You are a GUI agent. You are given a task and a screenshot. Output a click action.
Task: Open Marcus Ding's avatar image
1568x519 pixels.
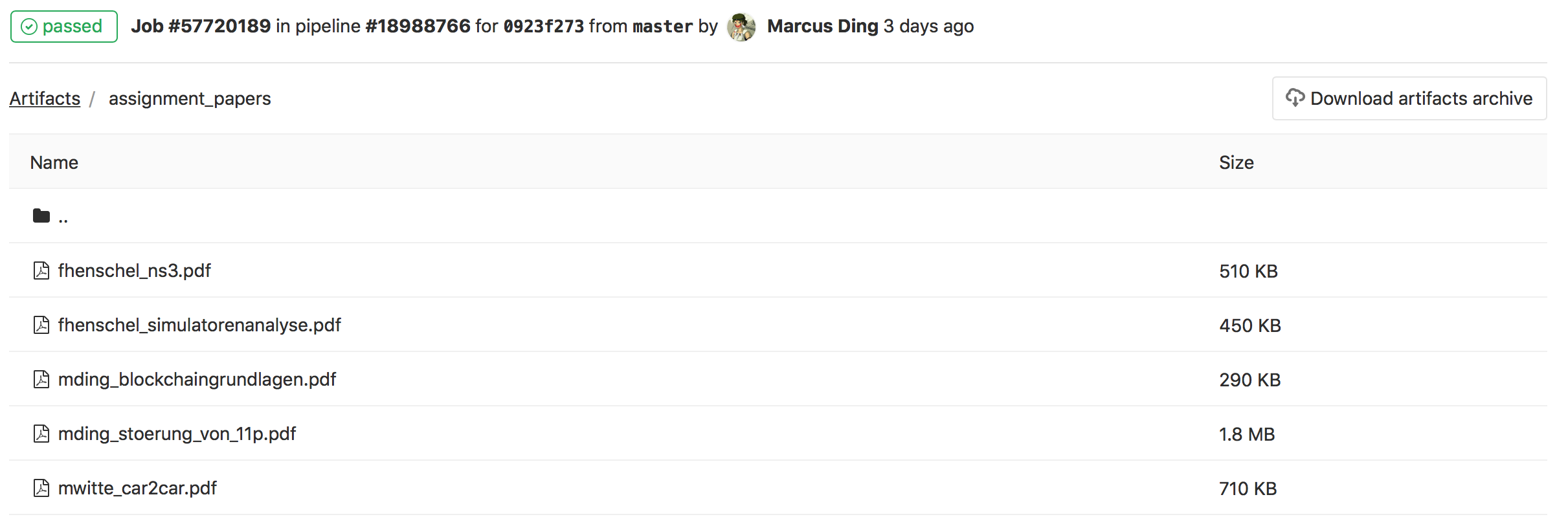pos(741,27)
